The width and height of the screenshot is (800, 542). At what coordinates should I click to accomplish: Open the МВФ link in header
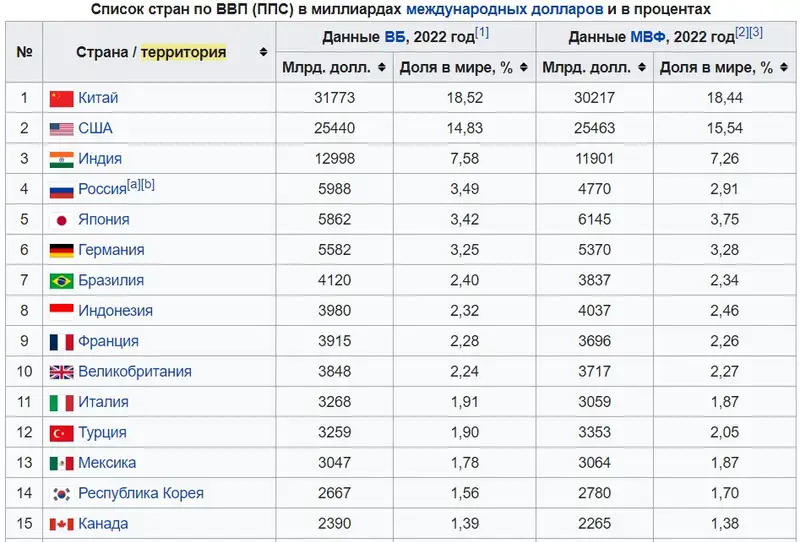pos(648,37)
